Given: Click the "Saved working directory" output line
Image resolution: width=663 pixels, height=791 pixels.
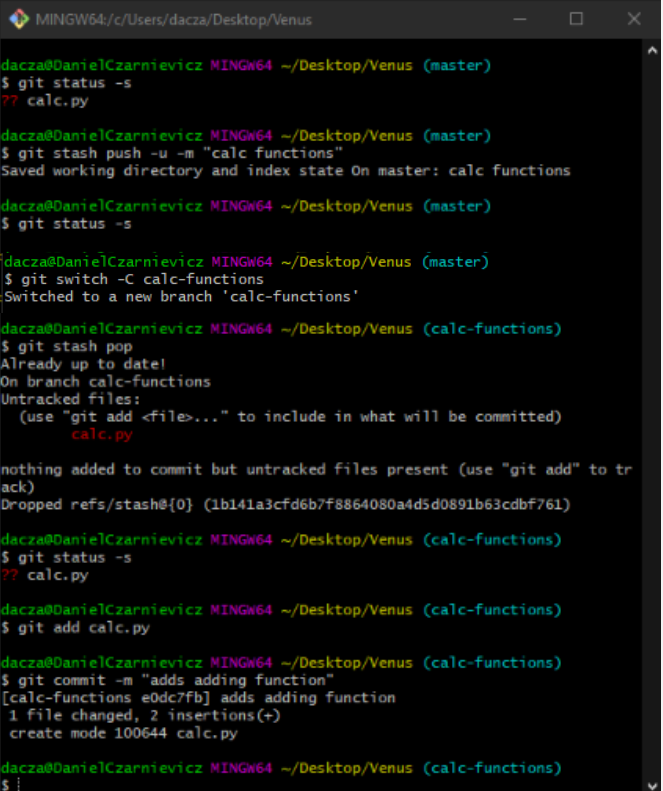Looking at the screenshot, I should (285, 171).
